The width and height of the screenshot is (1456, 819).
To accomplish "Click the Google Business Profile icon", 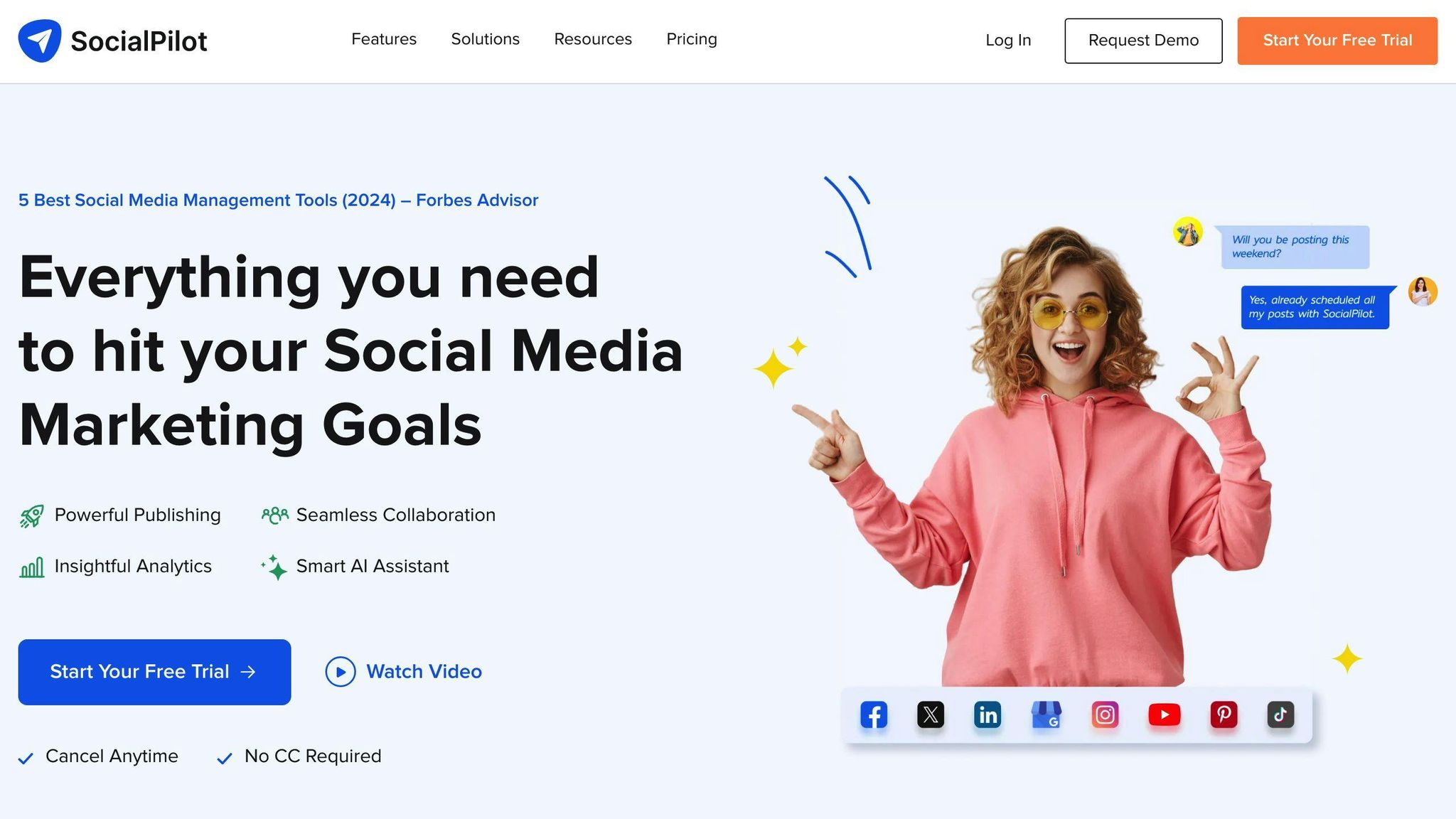I will coord(1046,714).
